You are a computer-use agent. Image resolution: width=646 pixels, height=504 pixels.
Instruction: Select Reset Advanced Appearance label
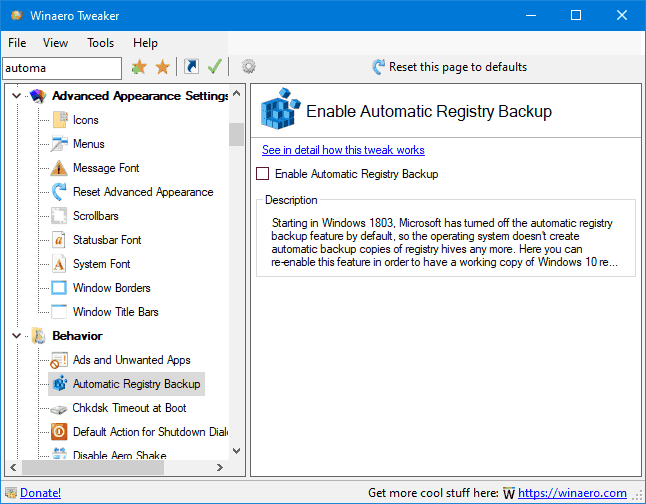pyautogui.click(x=143, y=192)
